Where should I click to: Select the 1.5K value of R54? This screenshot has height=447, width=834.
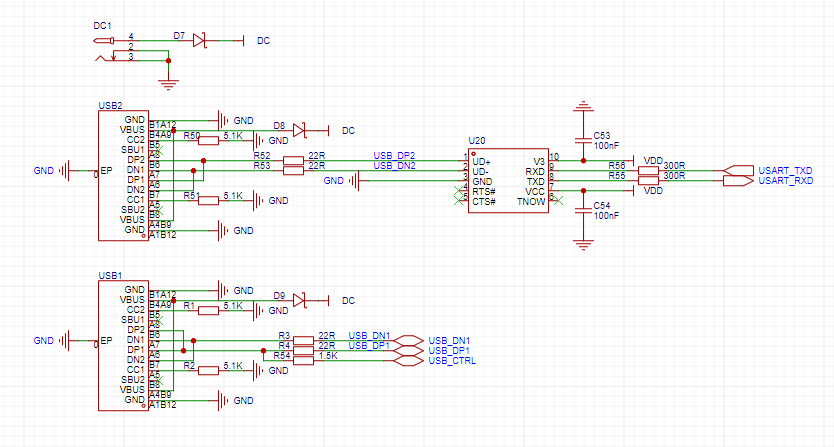click(328, 355)
